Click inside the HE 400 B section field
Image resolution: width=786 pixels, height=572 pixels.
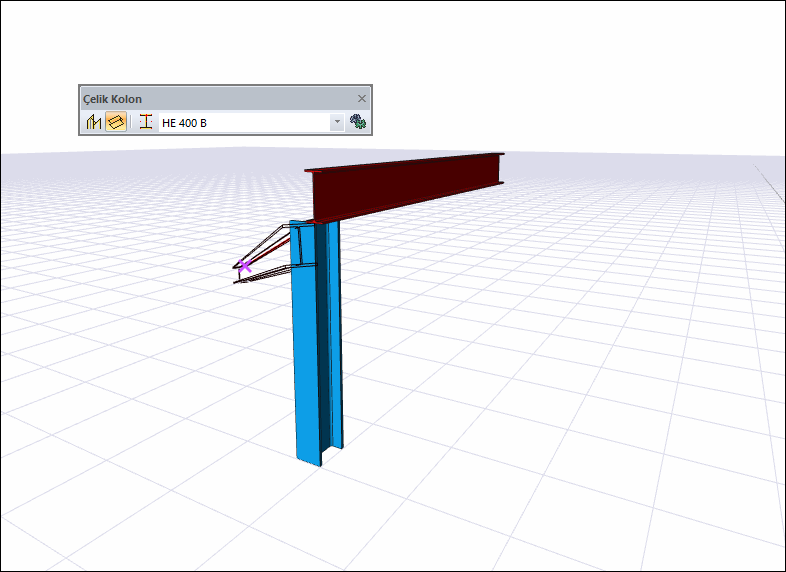coord(245,122)
